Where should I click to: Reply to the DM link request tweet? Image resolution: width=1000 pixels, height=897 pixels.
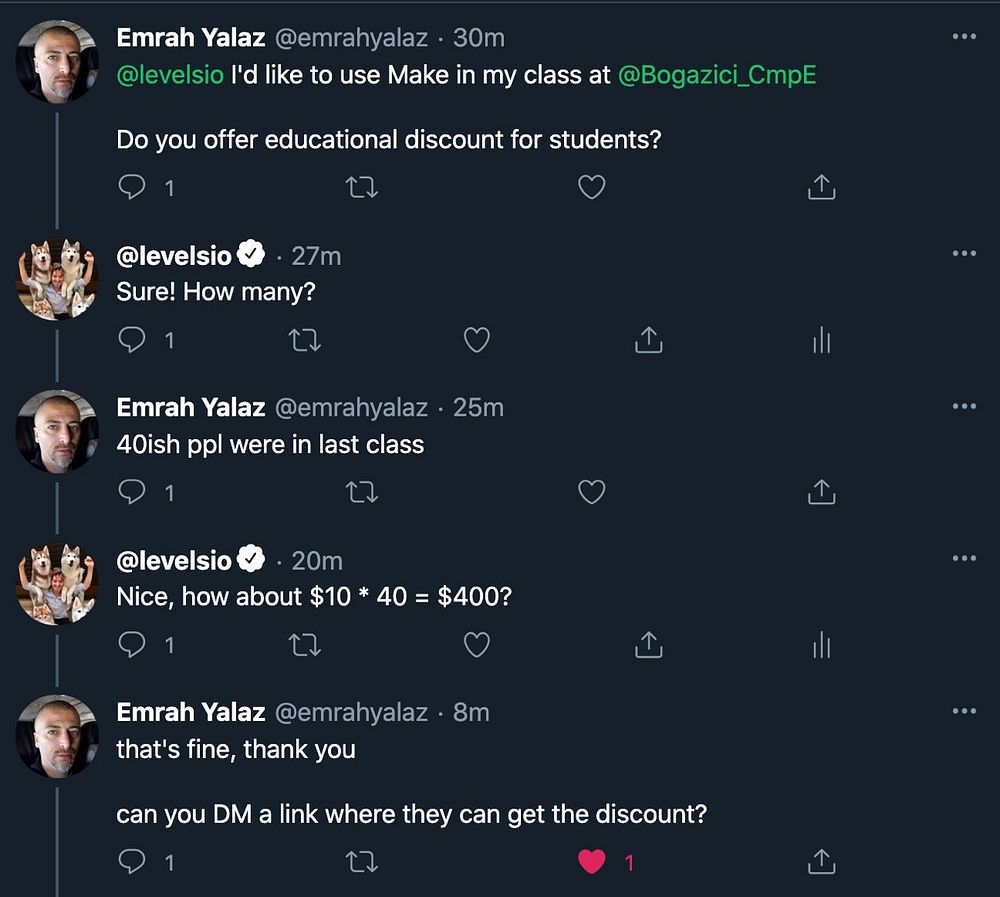tap(132, 861)
